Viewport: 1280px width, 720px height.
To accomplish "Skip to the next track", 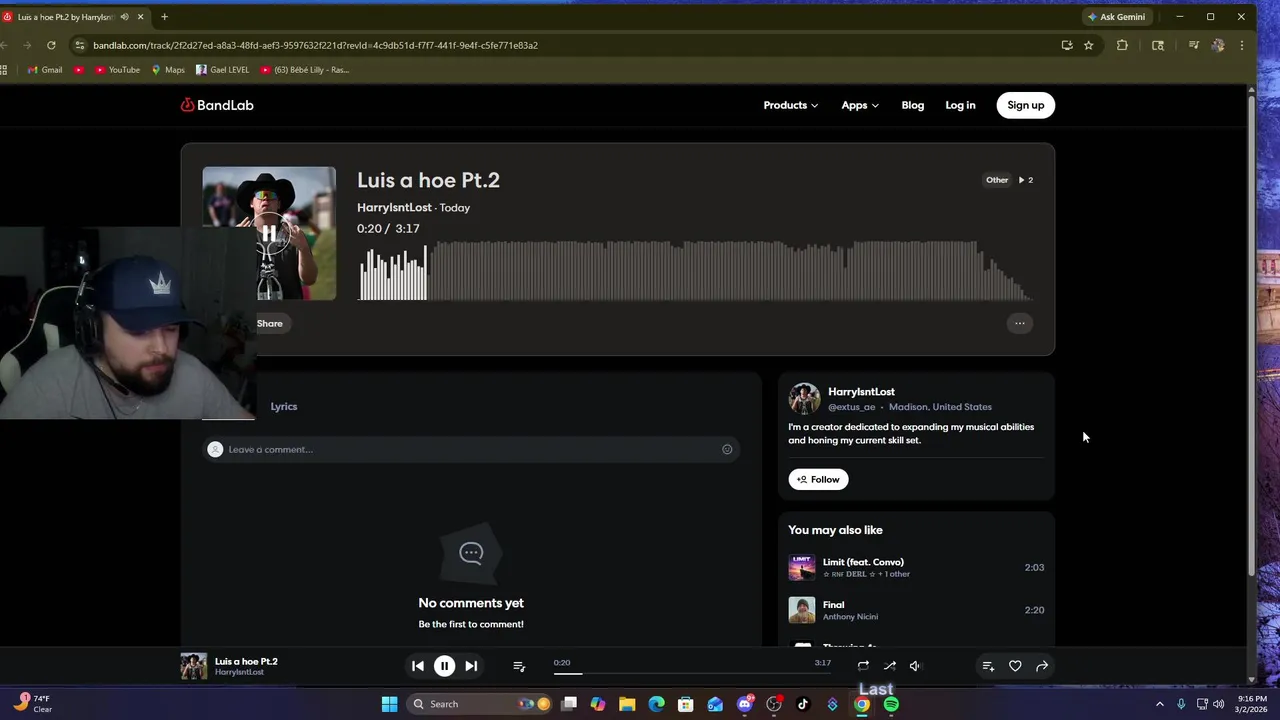I will click(x=471, y=666).
